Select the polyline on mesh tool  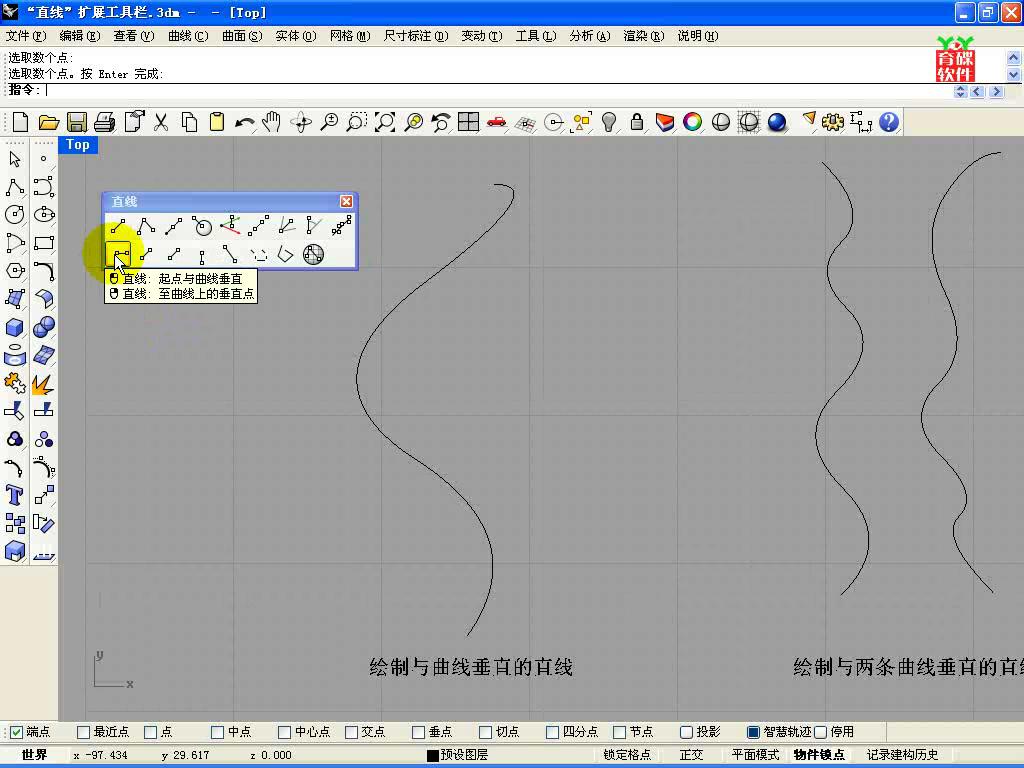click(x=313, y=253)
